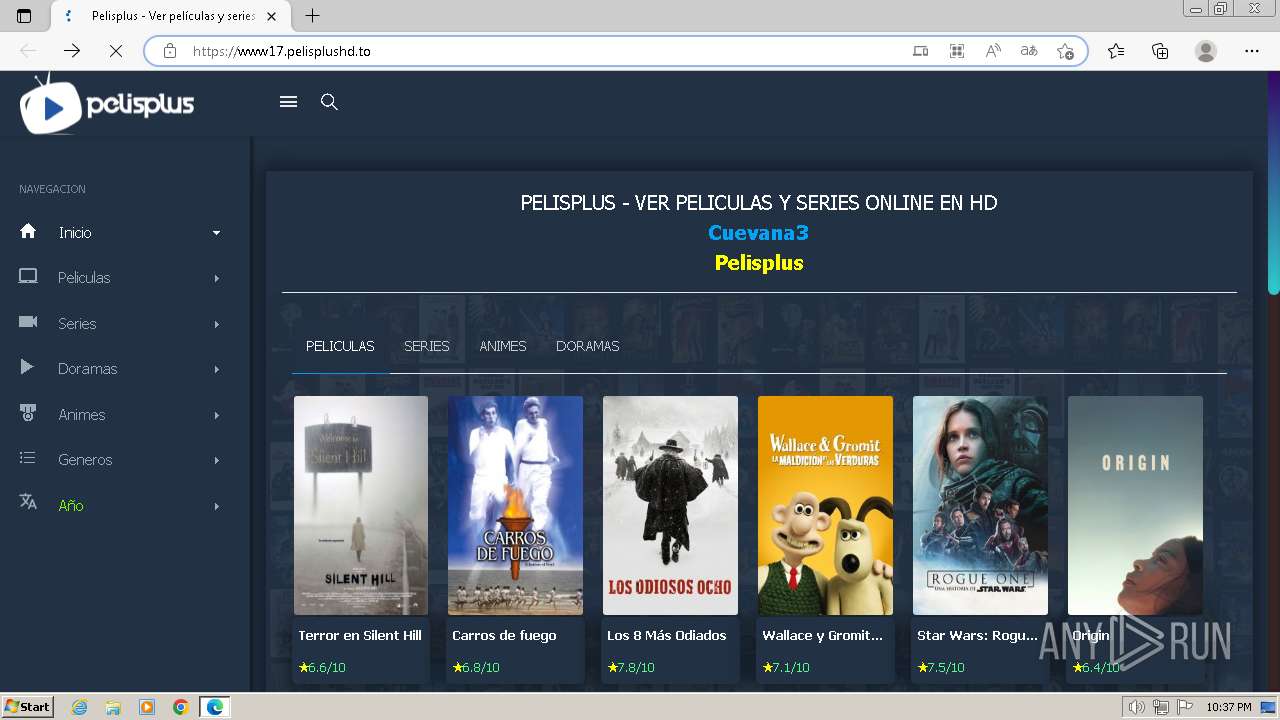Click the Los Odiosos Ocho poster
1280x720 pixels.
(x=670, y=505)
